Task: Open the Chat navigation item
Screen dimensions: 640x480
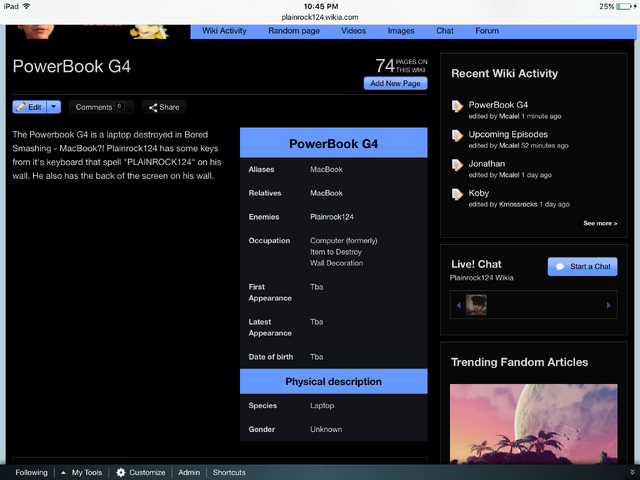Action: click(444, 31)
